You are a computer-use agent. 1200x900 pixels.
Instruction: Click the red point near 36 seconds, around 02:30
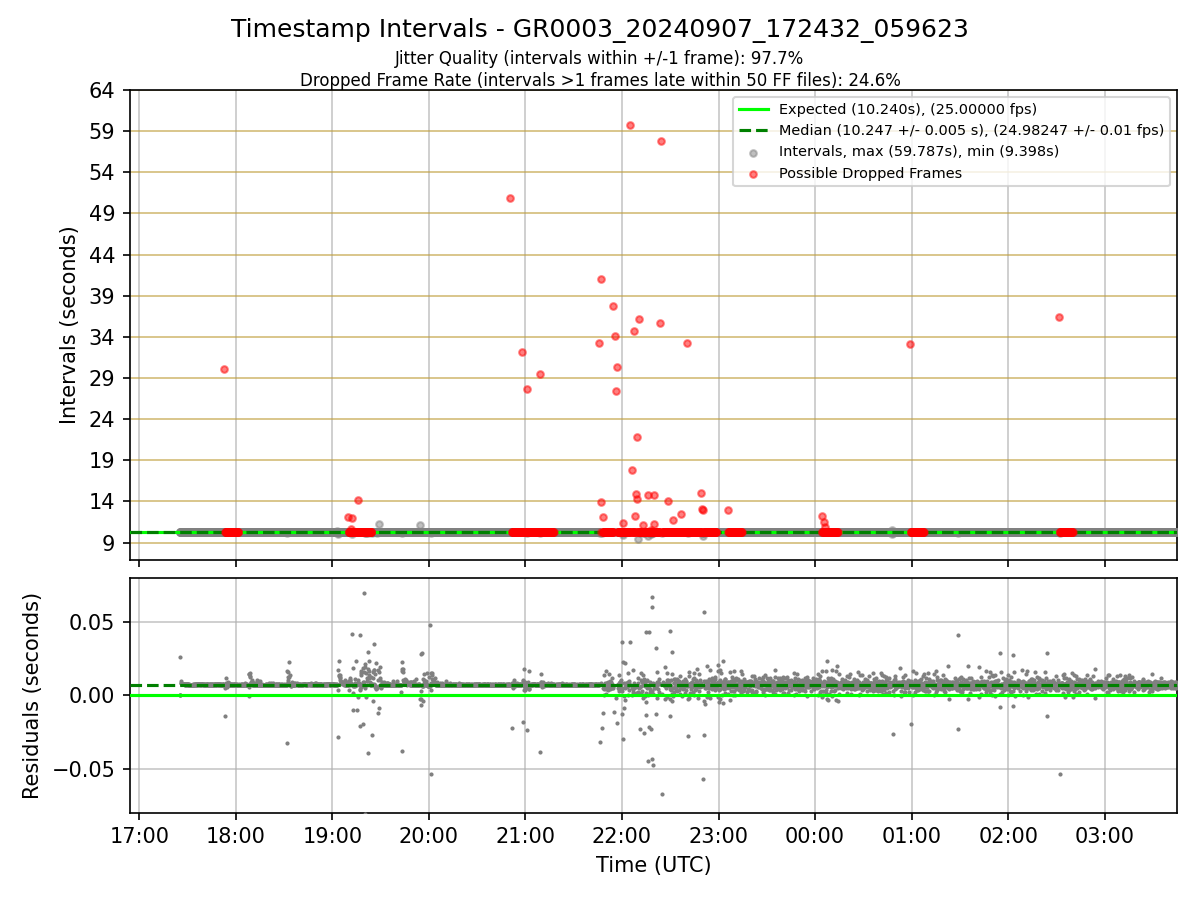click(1059, 317)
